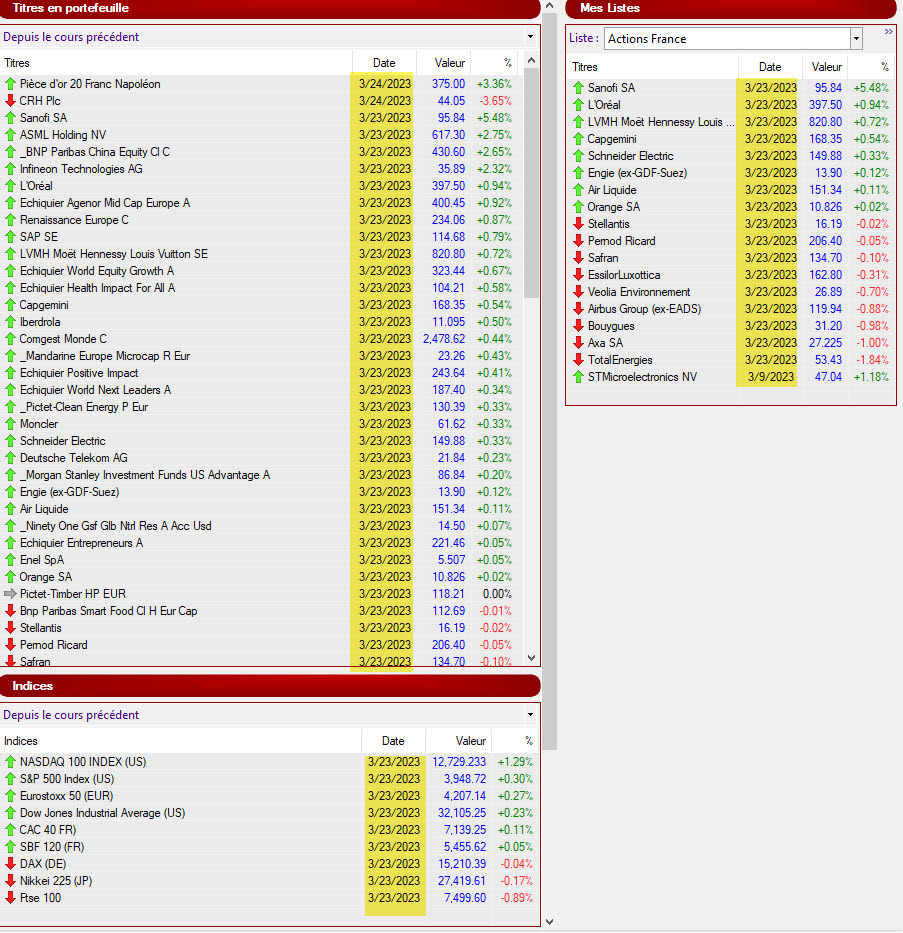Click the double chevron in the Mes Listes panel
903x933 pixels.
[x=888, y=32]
